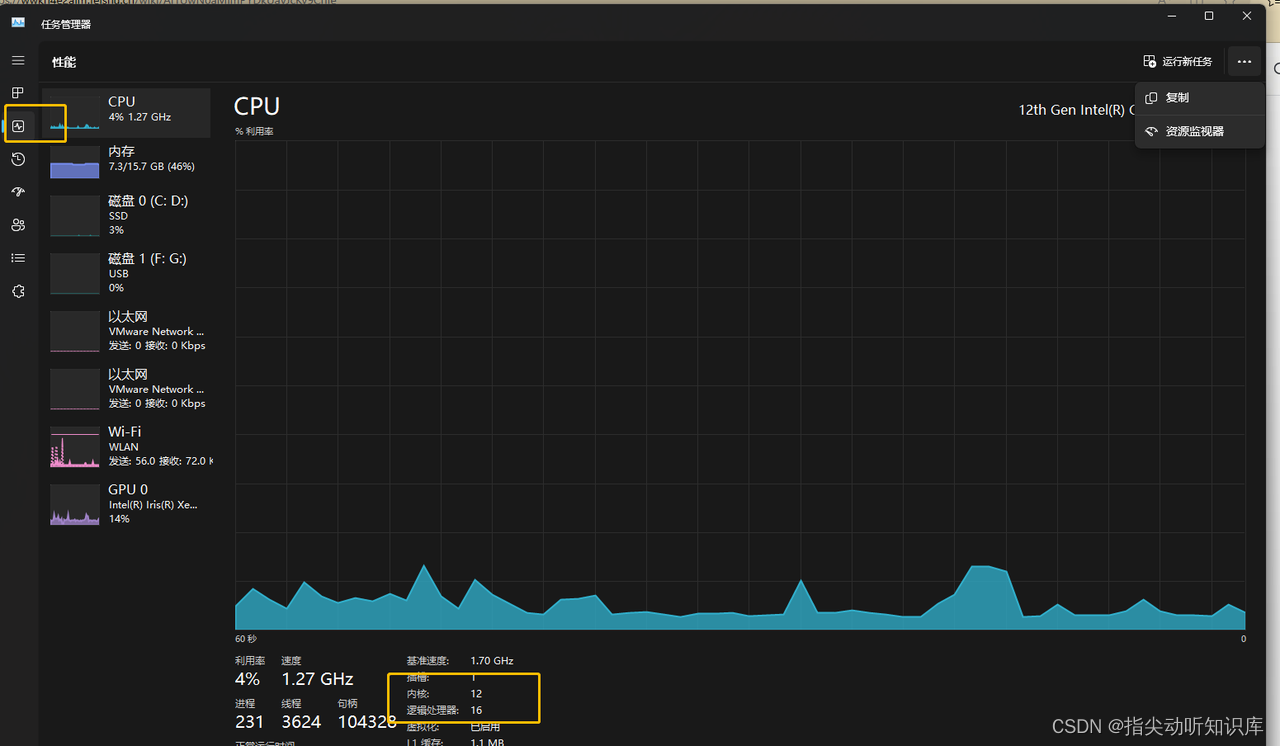Open the Startup apps page icon
Image resolution: width=1280 pixels, height=746 pixels.
pyautogui.click(x=18, y=192)
